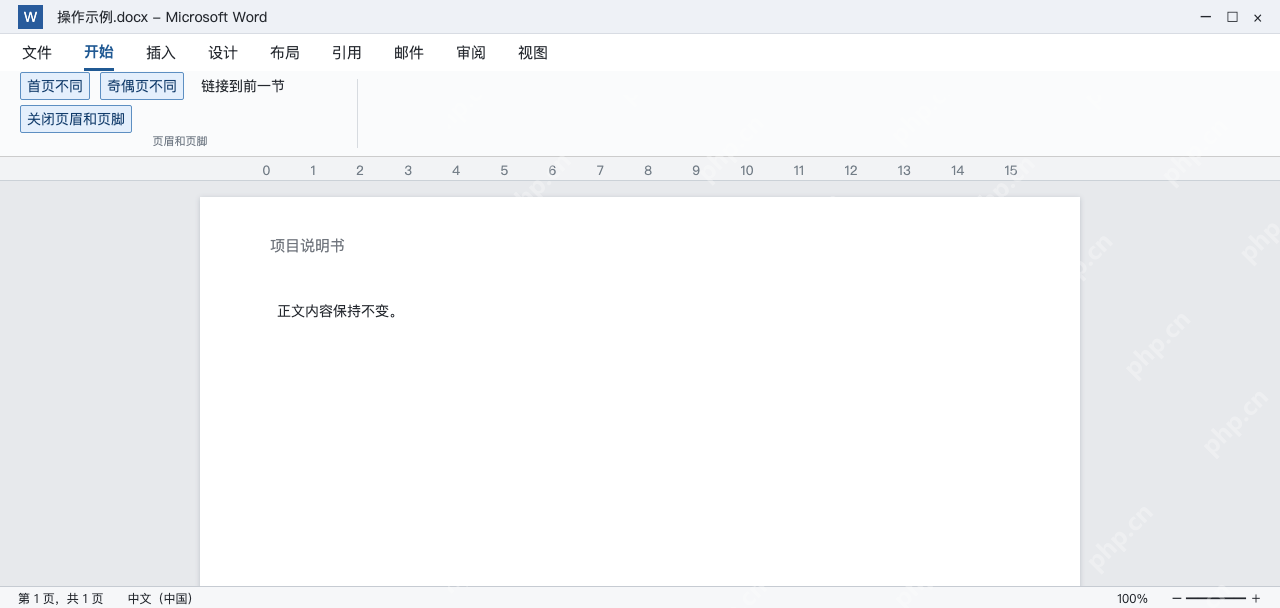Click the Word application icon in title bar
Viewport: 1280px width, 608px height.
[x=30, y=17]
